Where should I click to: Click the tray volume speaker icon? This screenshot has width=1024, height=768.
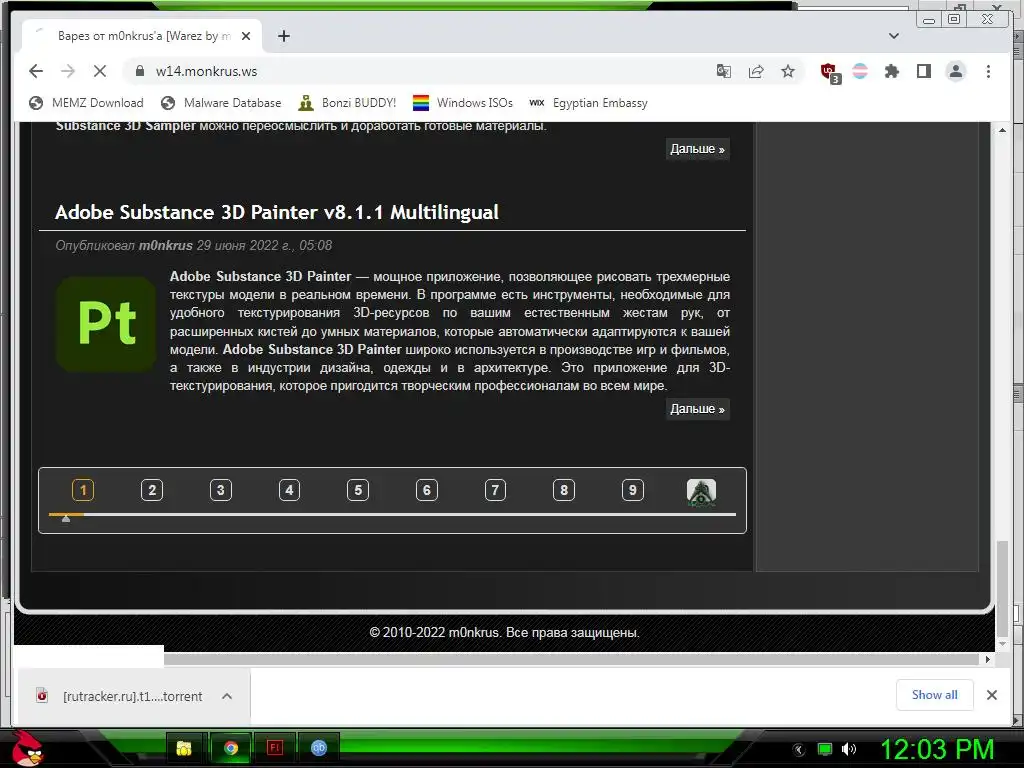click(849, 749)
